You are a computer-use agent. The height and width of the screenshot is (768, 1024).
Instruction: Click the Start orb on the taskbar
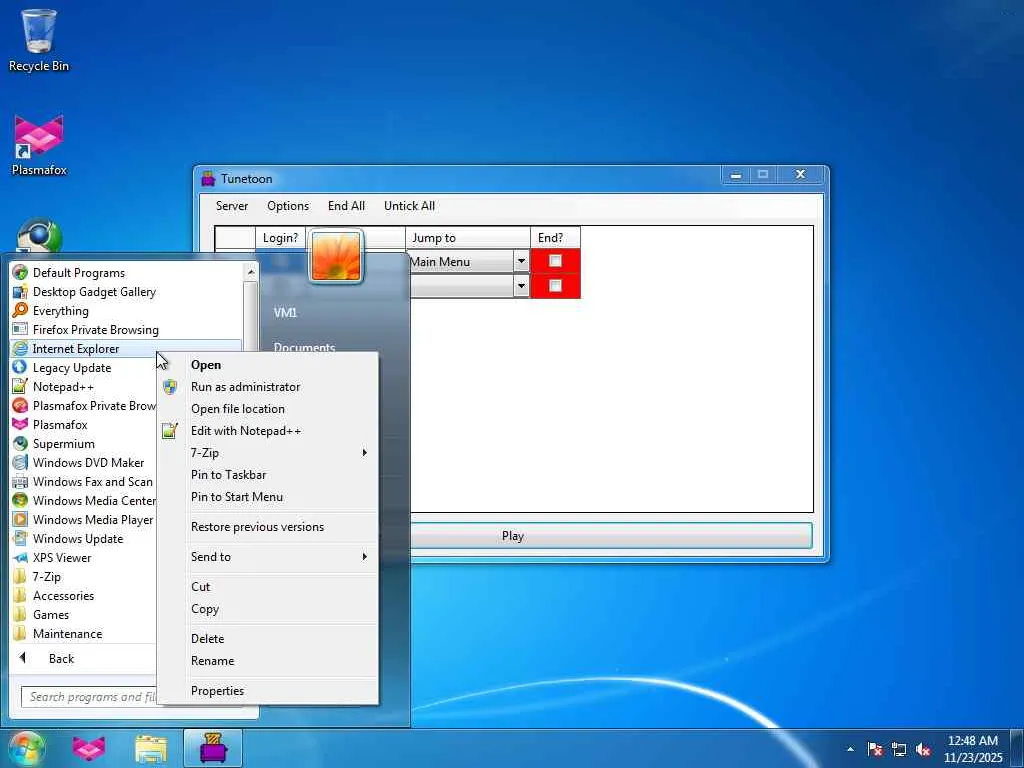click(x=26, y=748)
